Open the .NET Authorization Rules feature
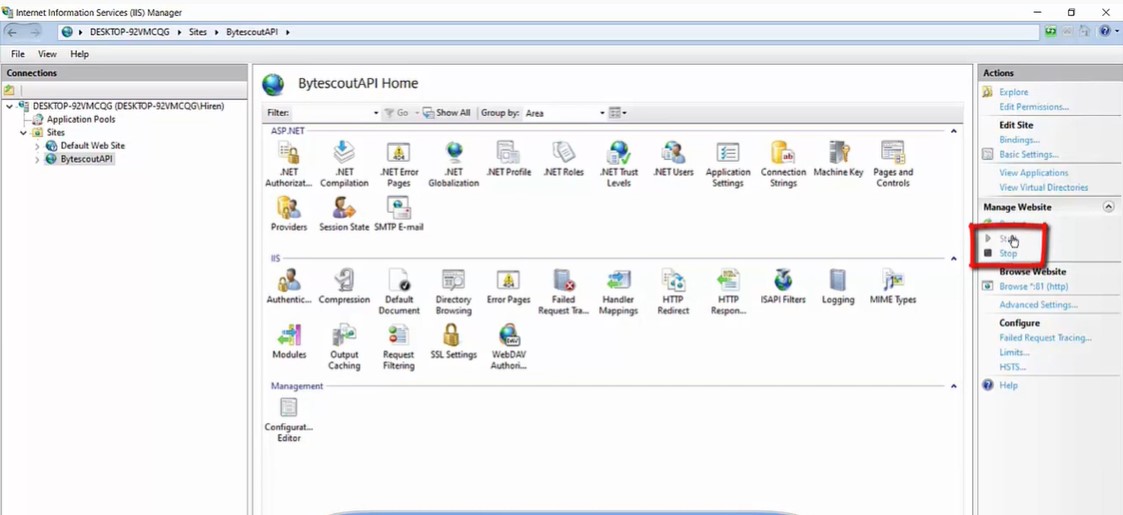 [x=289, y=163]
